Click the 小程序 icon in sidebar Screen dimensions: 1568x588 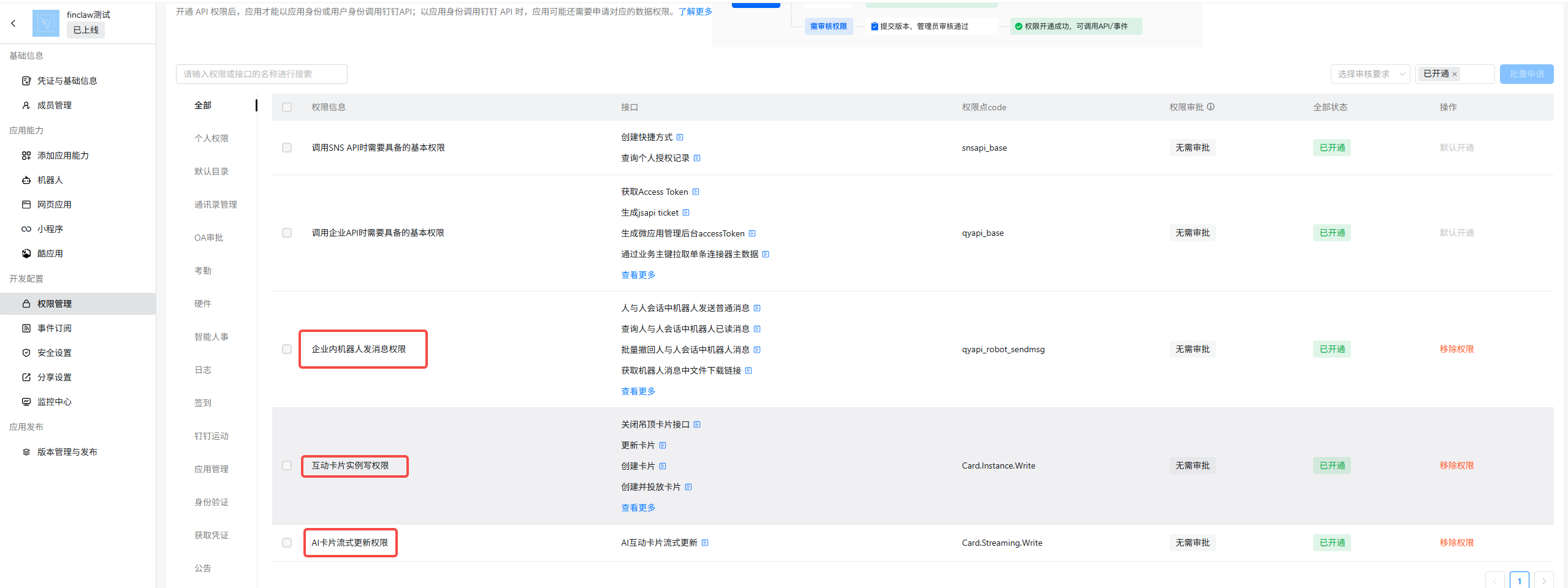(26, 229)
